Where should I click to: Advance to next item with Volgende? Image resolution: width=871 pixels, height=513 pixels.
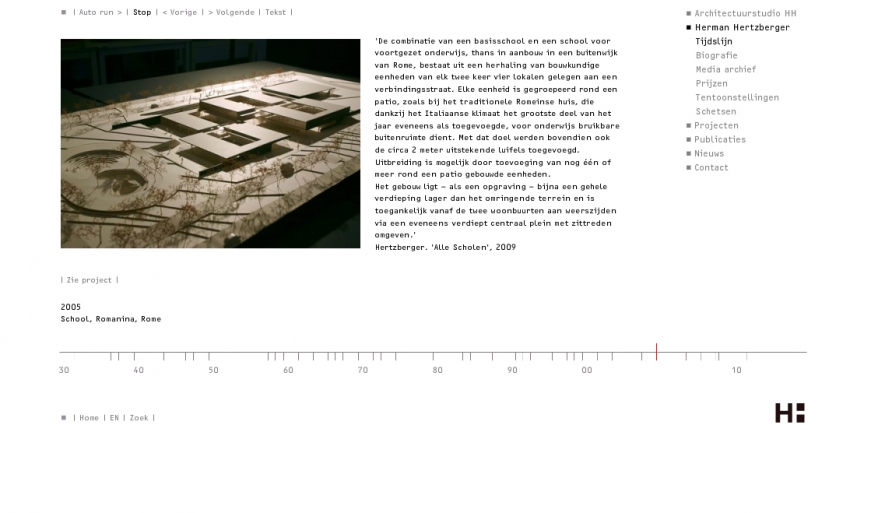(x=231, y=13)
